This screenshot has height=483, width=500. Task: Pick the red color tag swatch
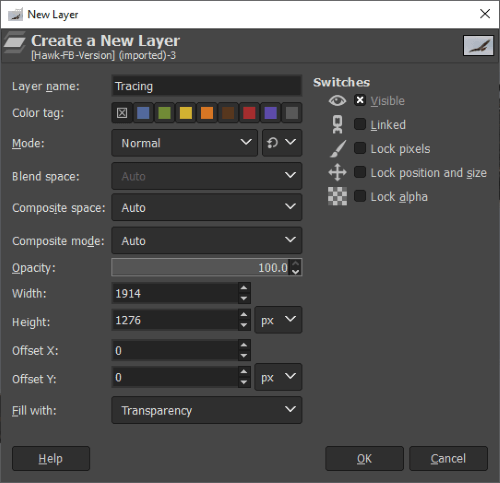click(x=249, y=113)
